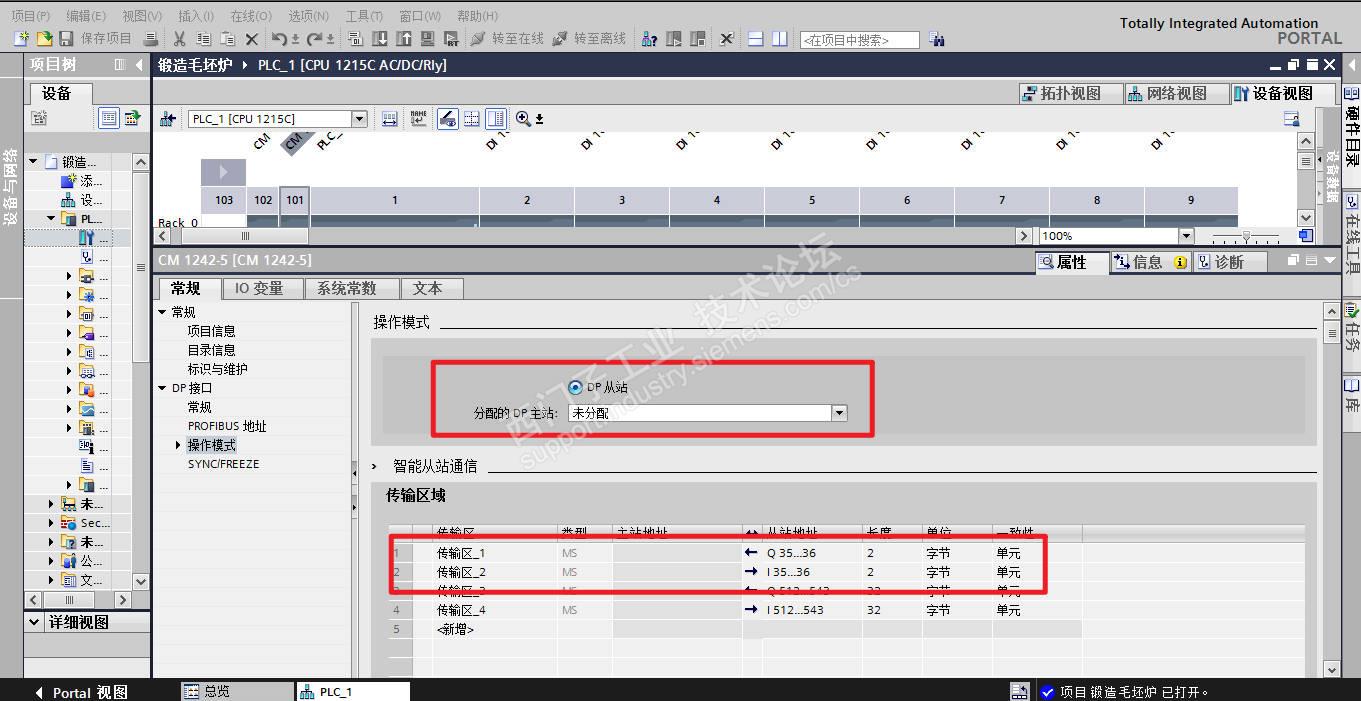The width and height of the screenshot is (1361, 701).
Task: Split editor space vertically icon
Action: point(780,40)
